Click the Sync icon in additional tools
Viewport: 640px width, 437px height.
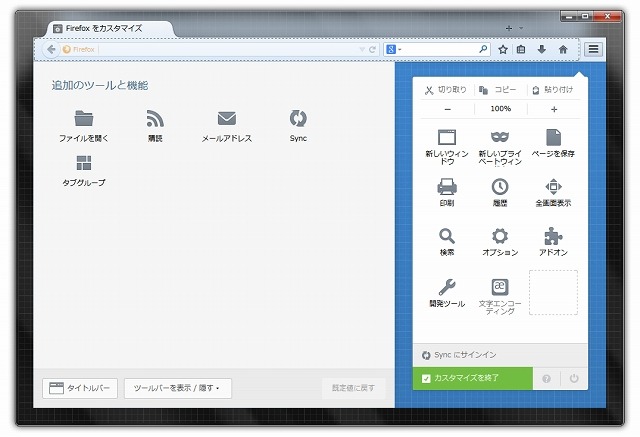(298, 118)
